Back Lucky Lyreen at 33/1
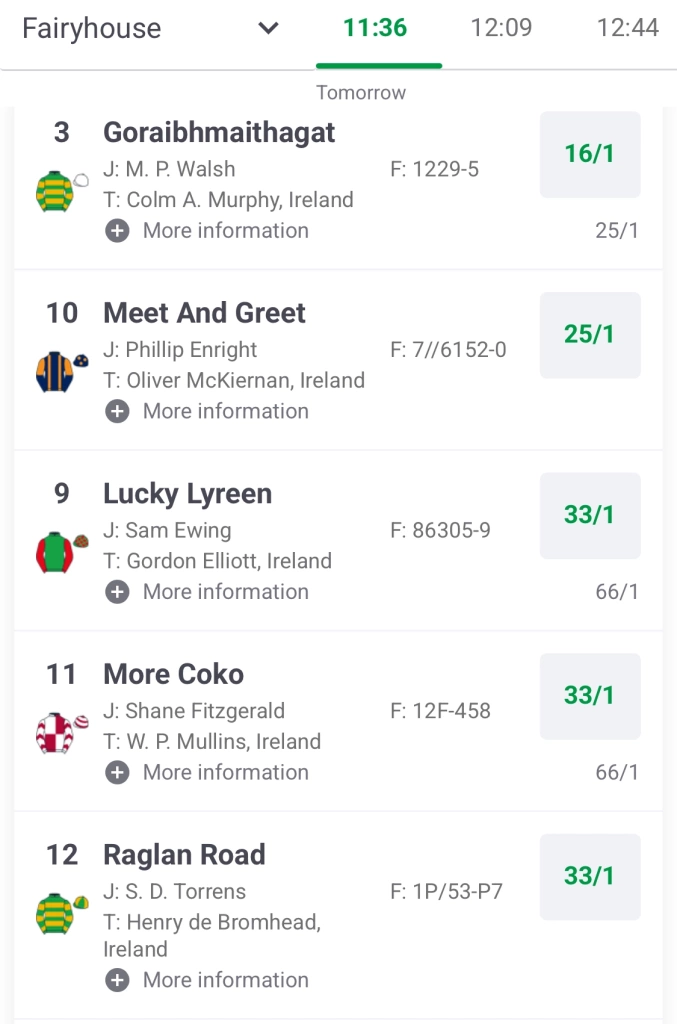Viewport: 677px width, 1024px height. pos(590,515)
